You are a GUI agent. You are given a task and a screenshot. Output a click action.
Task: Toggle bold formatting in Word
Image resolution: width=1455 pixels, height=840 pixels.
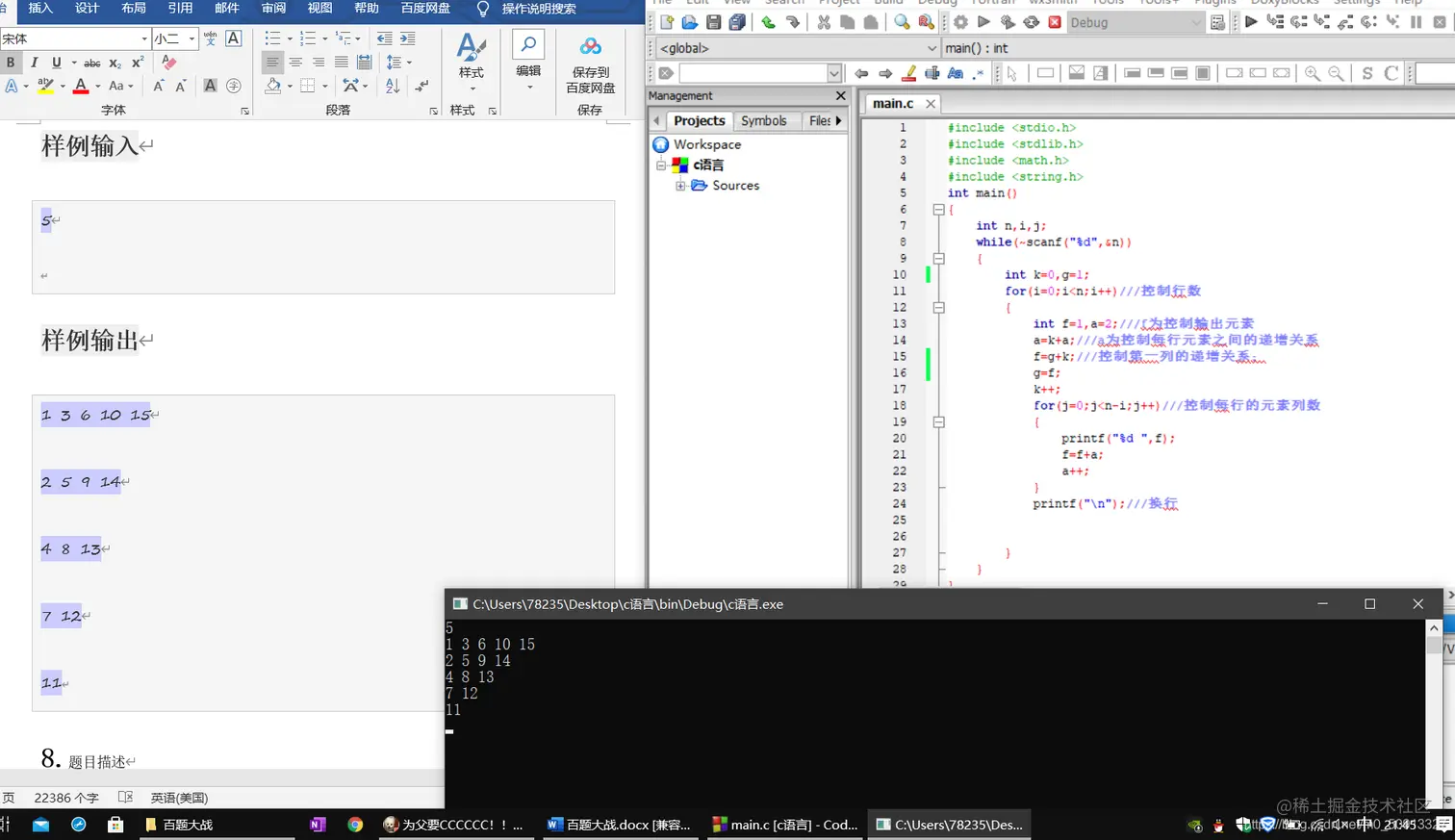pos(11,63)
